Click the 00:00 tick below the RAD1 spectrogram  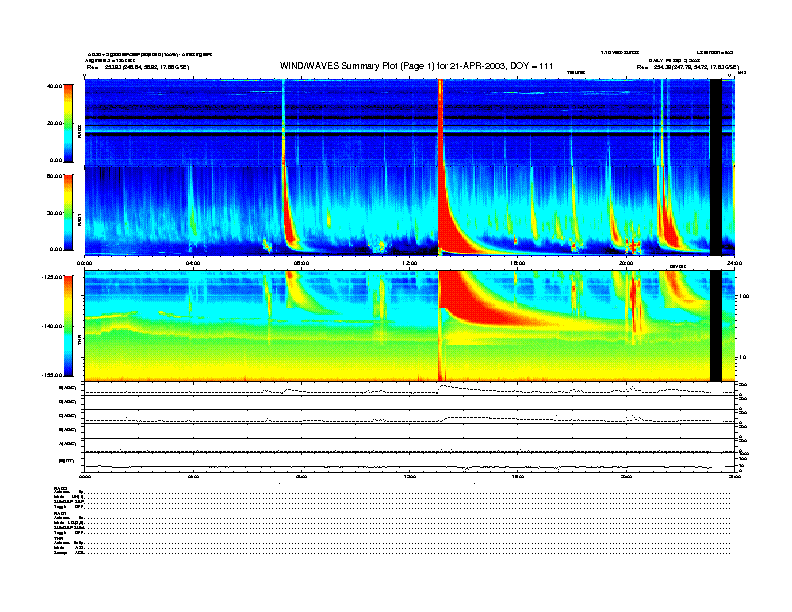coord(84,263)
